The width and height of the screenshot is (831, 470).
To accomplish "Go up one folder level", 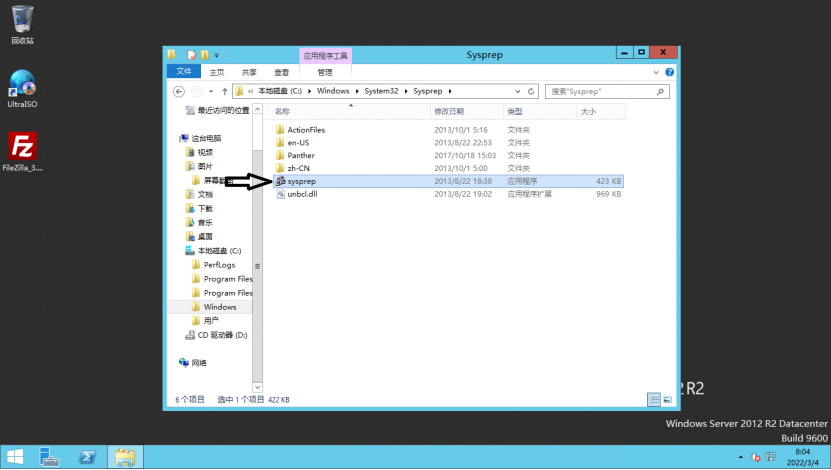I will coord(225,91).
